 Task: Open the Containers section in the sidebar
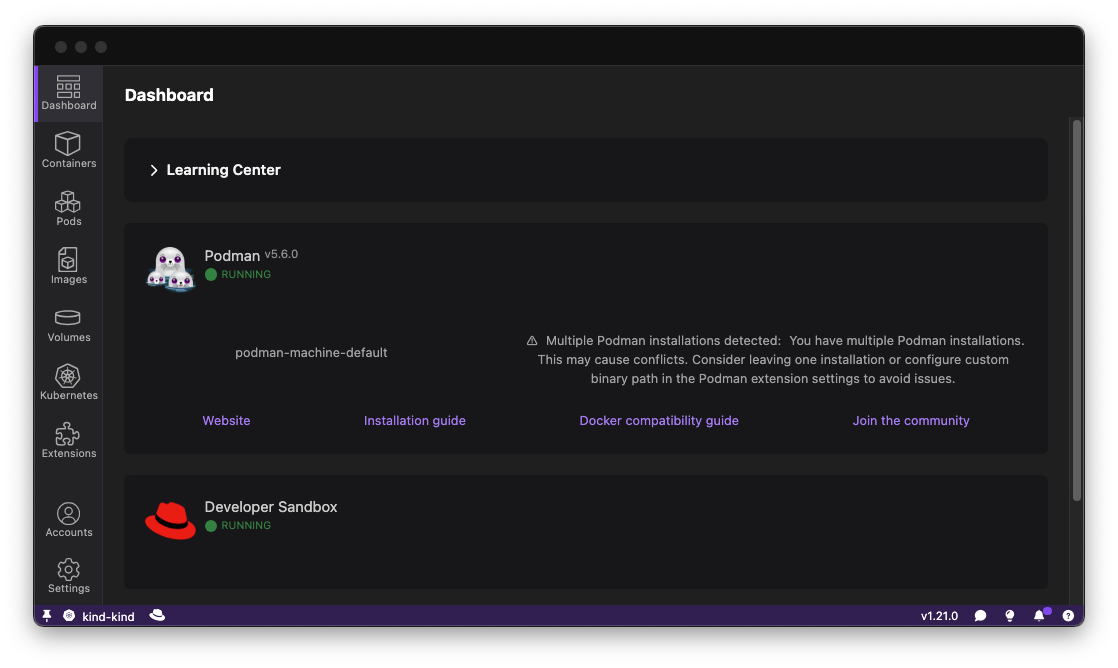pyautogui.click(x=68, y=150)
